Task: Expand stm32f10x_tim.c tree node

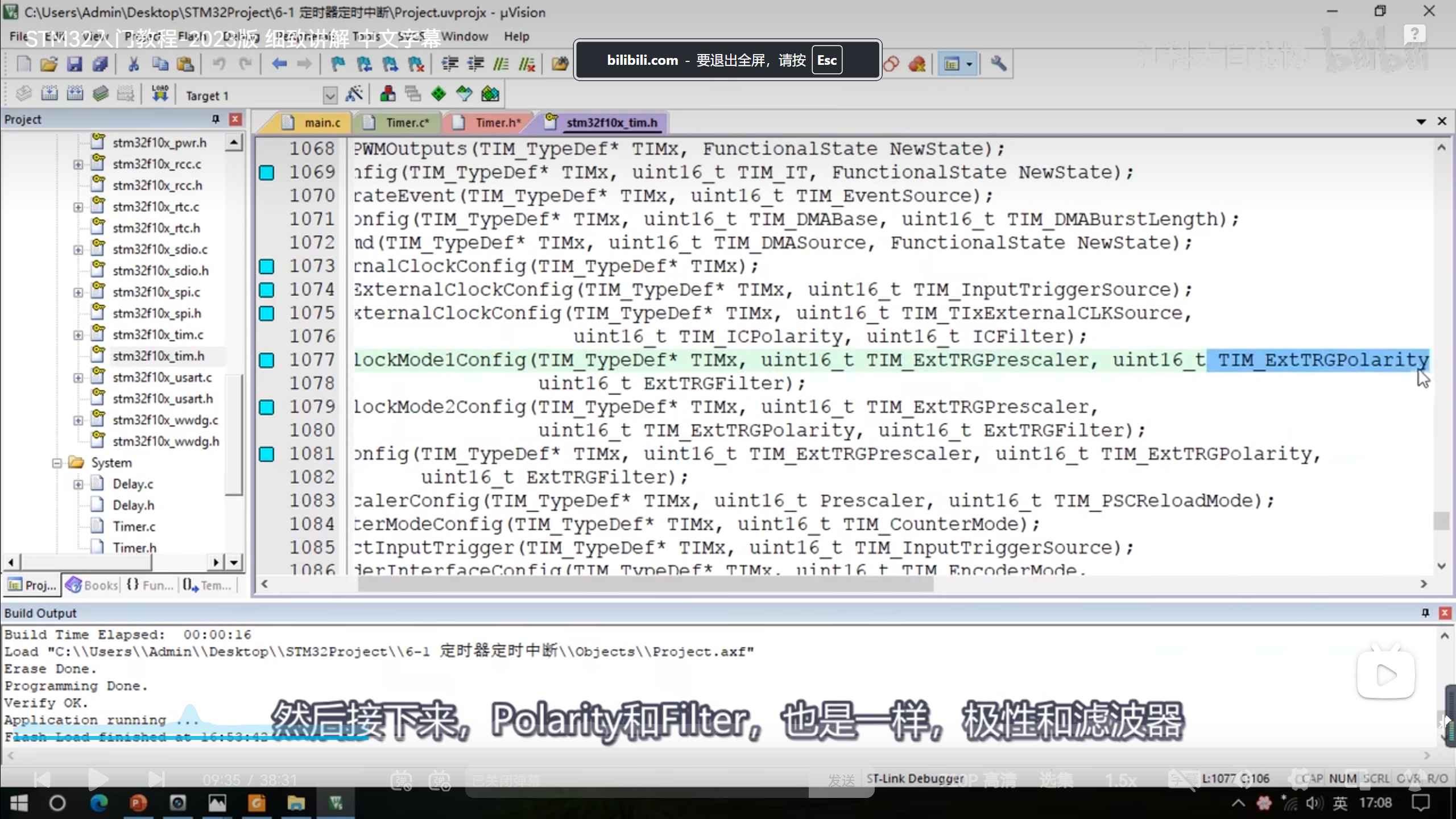Action: (78, 335)
